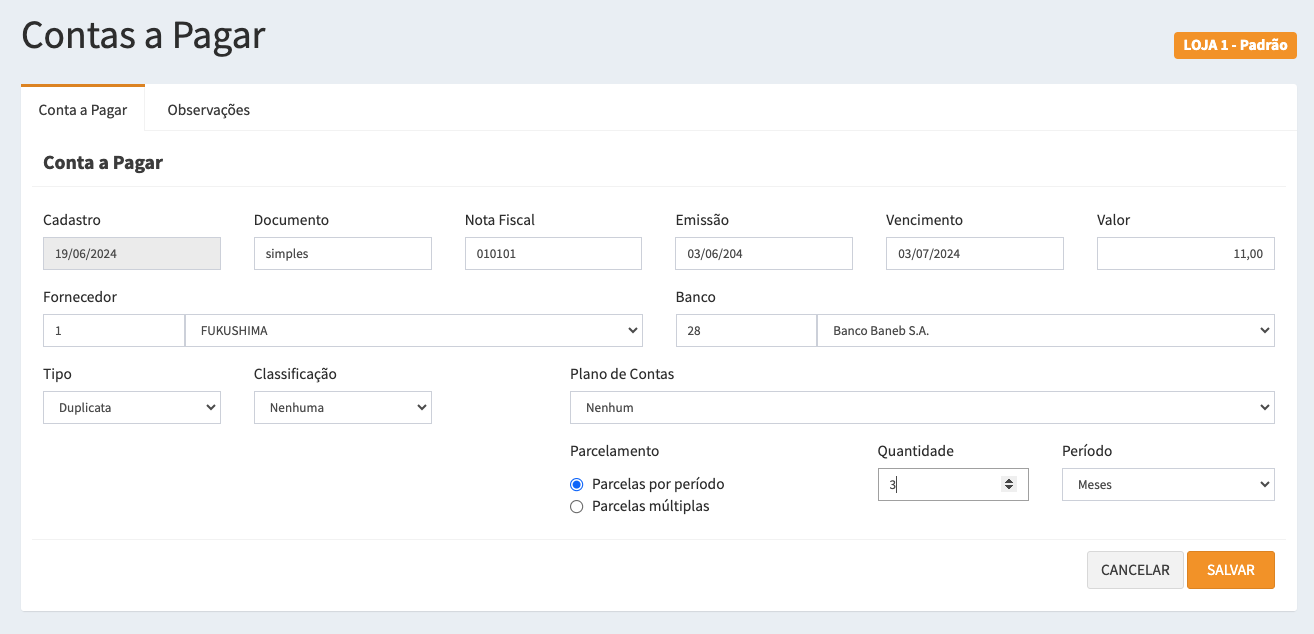Click into the Nota Fiscal field

point(553,254)
